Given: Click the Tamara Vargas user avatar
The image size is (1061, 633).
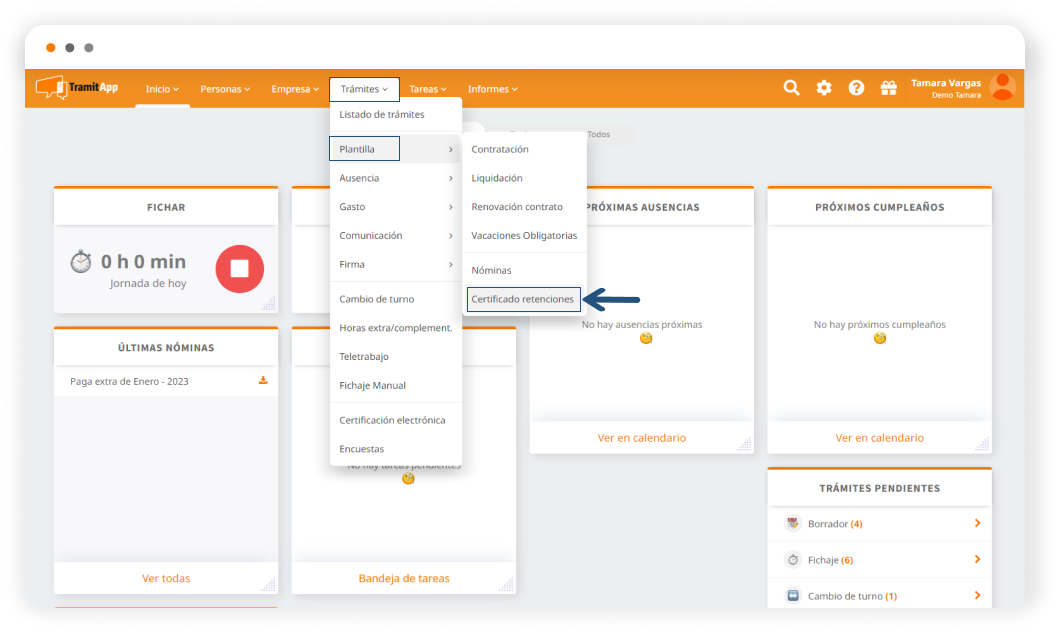Looking at the screenshot, I should click(1002, 87).
